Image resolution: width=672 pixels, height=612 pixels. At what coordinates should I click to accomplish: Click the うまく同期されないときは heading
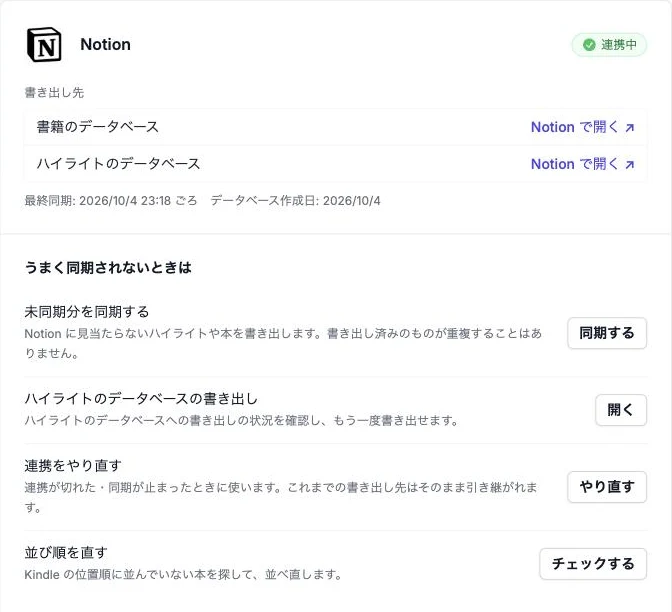click(x=108, y=267)
